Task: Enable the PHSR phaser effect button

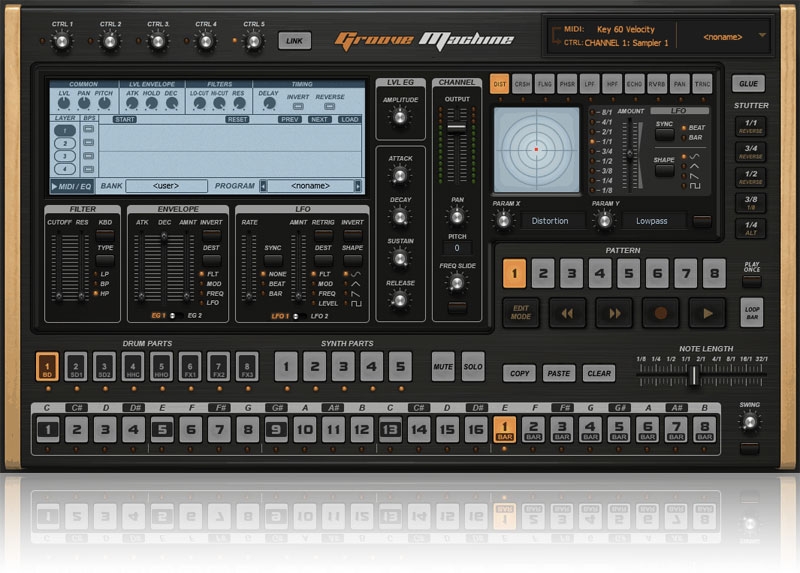Action: point(567,84)
